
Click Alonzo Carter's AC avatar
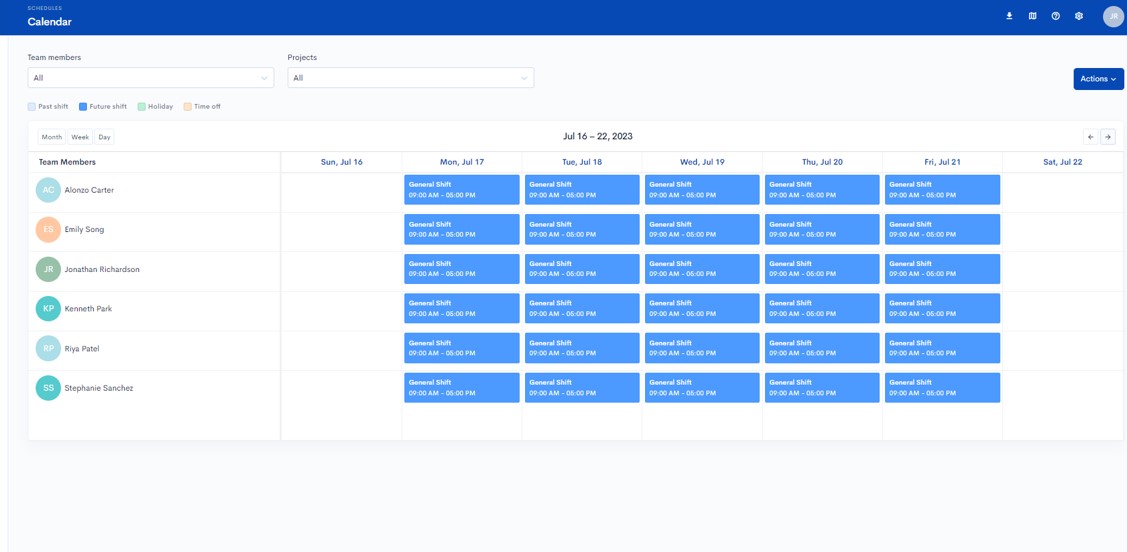tap(48, 190)
